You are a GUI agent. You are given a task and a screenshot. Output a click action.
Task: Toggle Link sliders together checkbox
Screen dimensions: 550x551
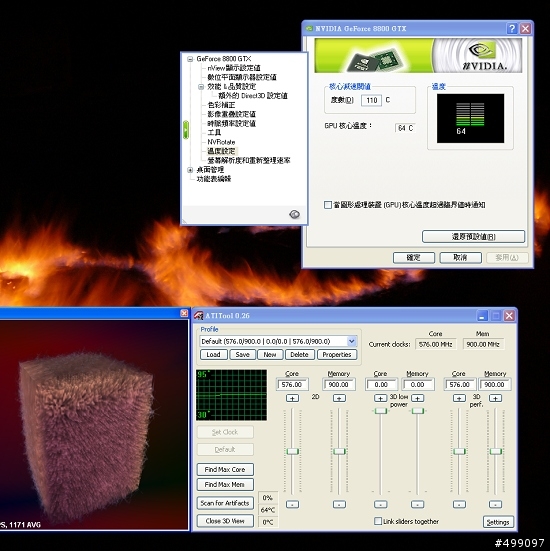point(378,521)
